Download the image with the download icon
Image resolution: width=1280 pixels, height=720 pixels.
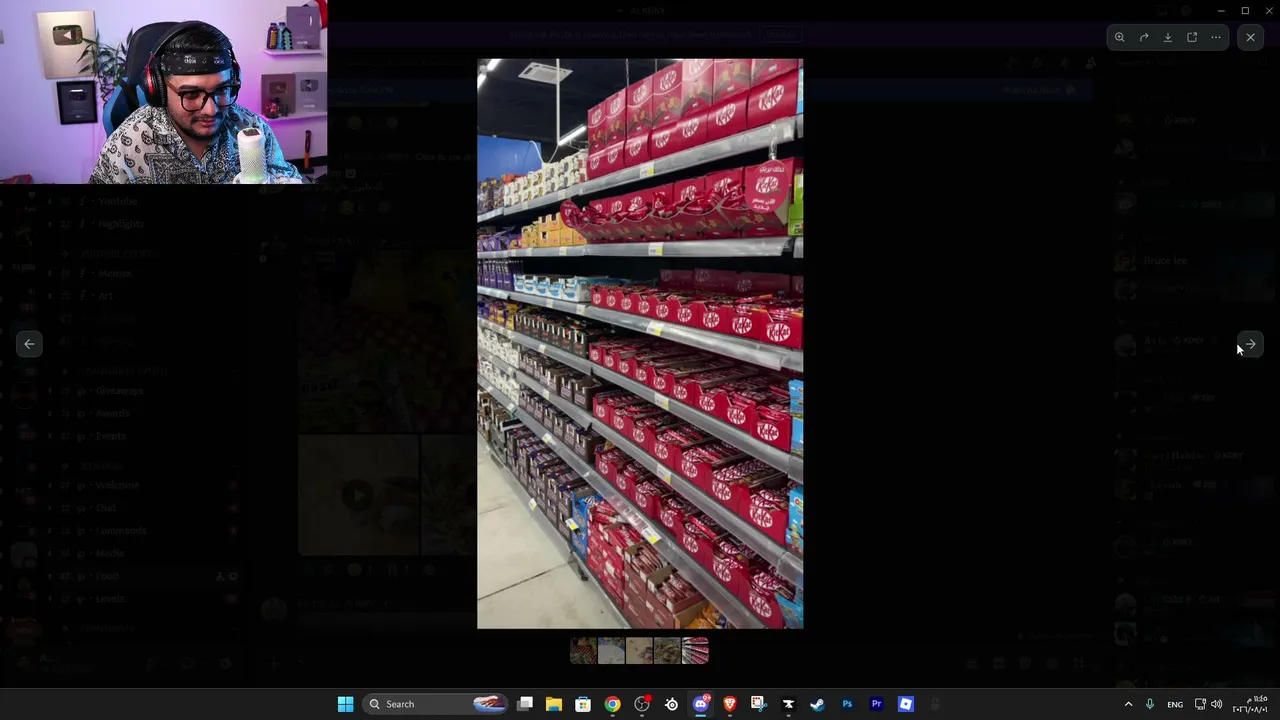point(1168,37)
